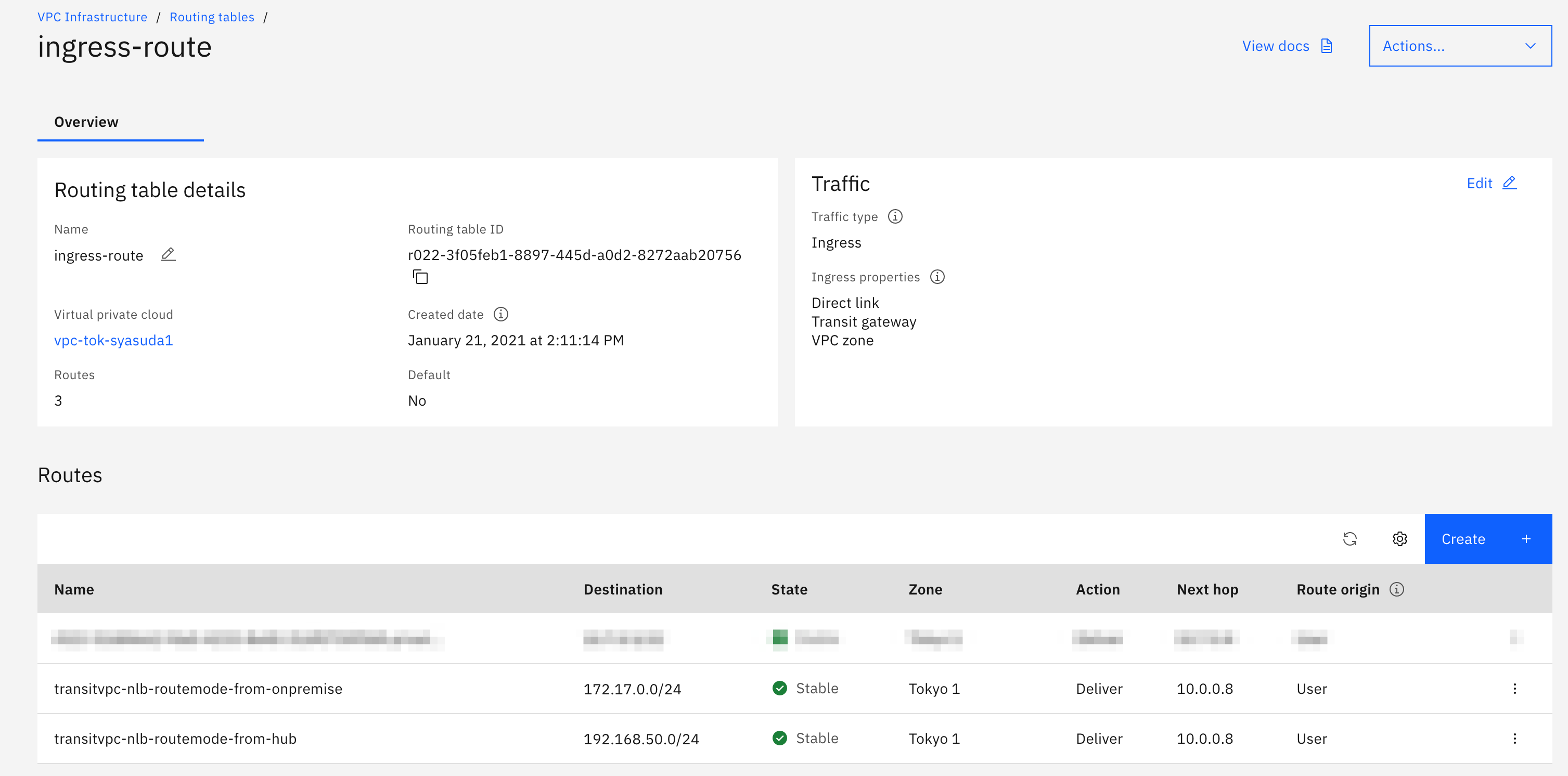Sort routes by Destination column header
This screenshot has height=776, width=1568.
click(623, 589)
